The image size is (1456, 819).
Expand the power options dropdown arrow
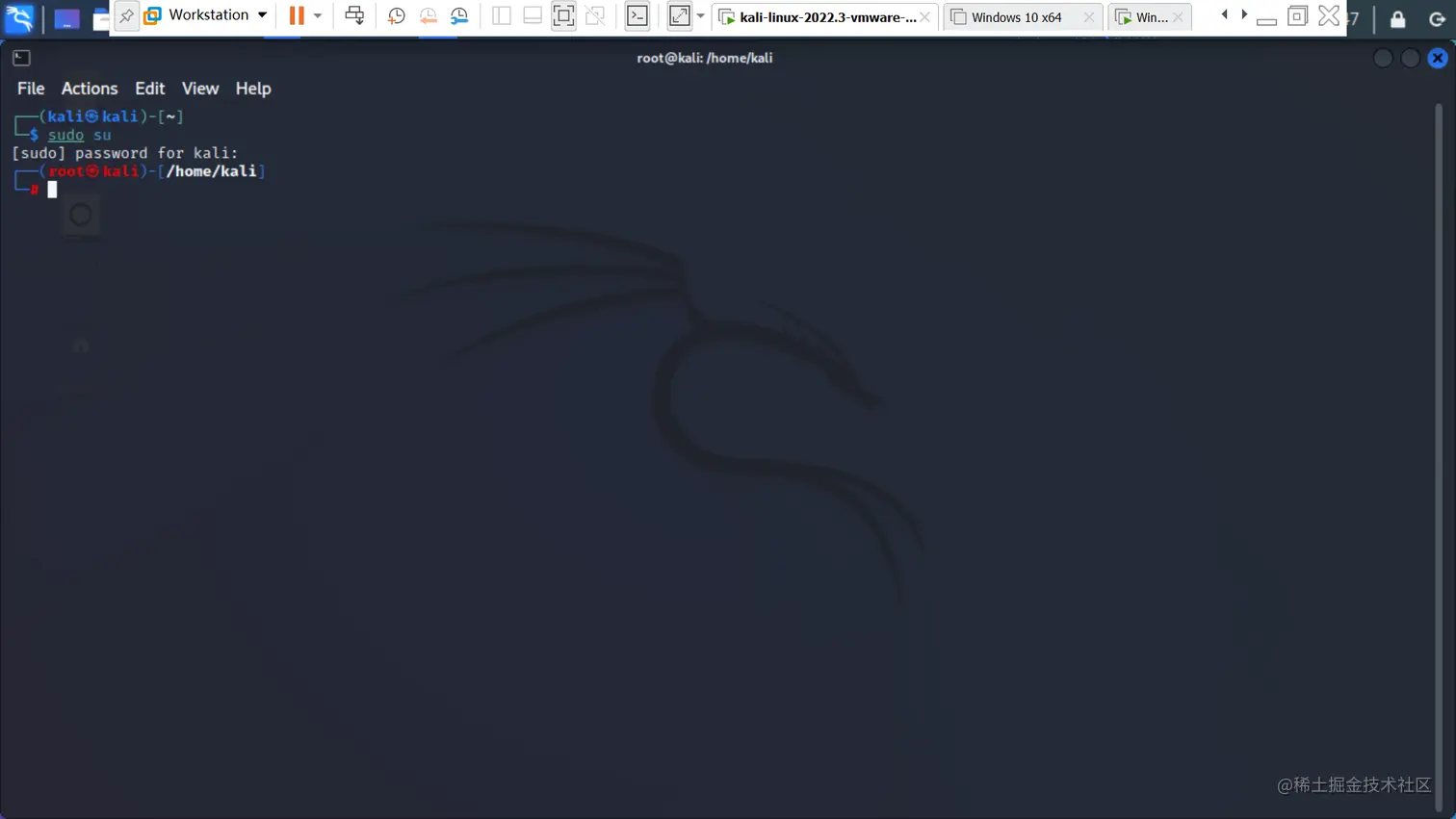click(318, 15)
